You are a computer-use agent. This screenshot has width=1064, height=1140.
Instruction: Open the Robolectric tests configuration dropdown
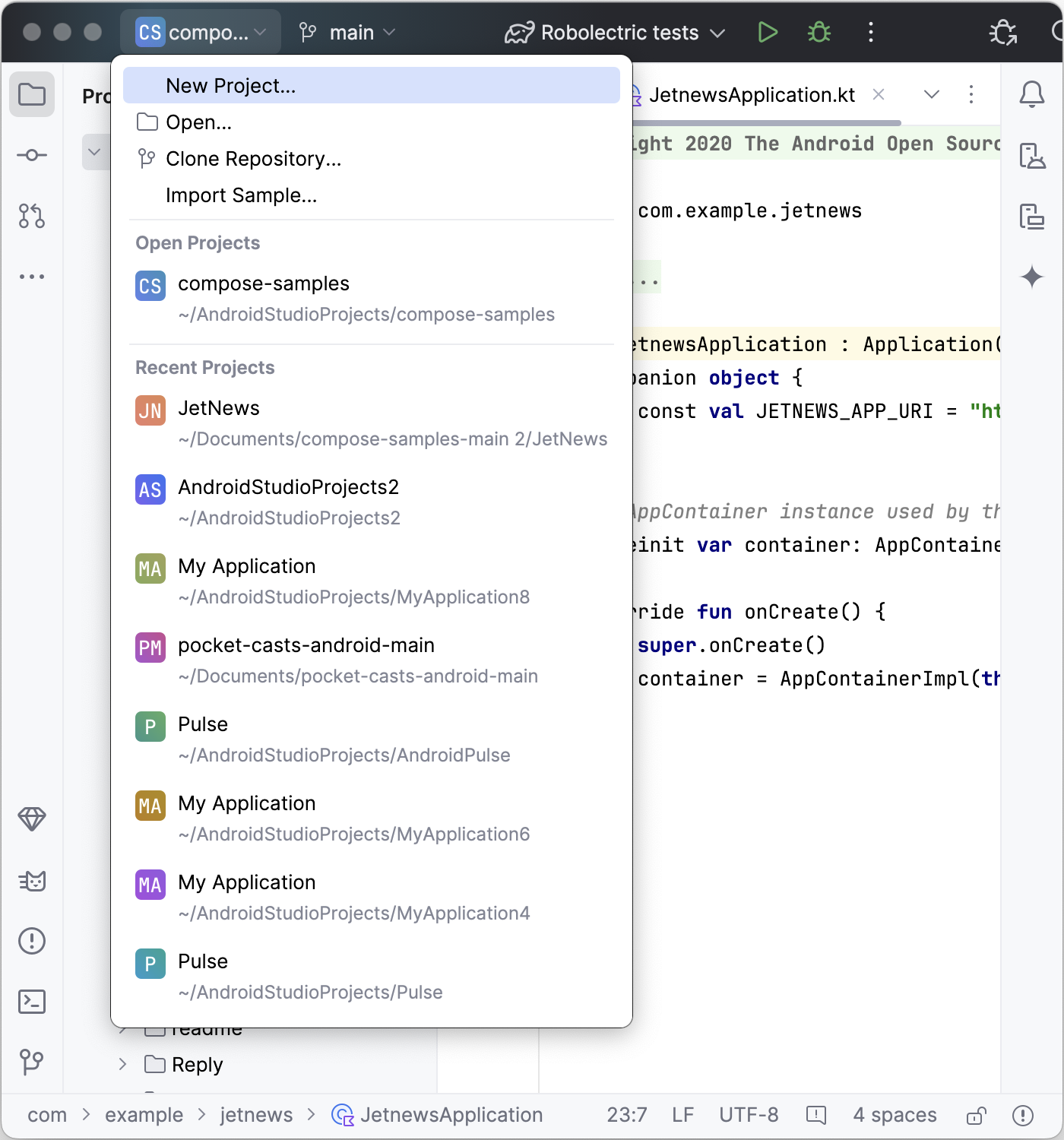pyautogui.click(x=616, y=33)
